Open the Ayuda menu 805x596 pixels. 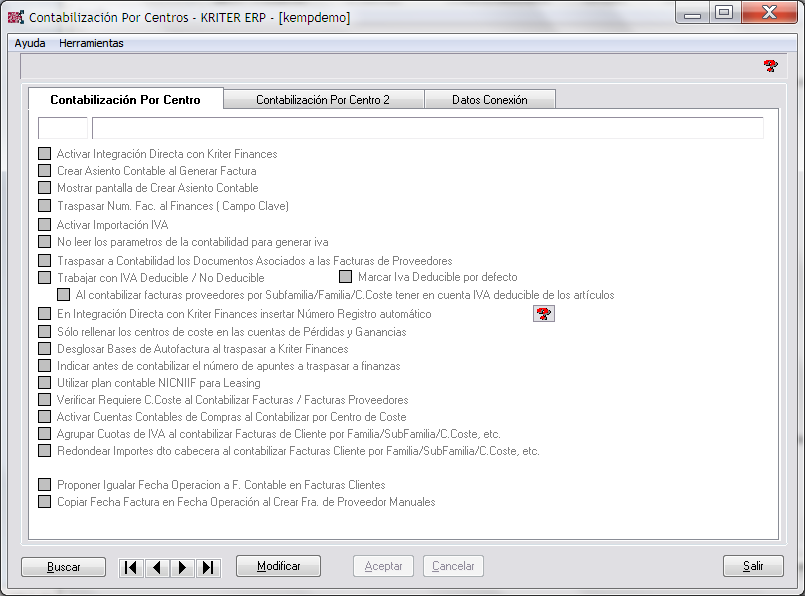[x=30, y=43]
